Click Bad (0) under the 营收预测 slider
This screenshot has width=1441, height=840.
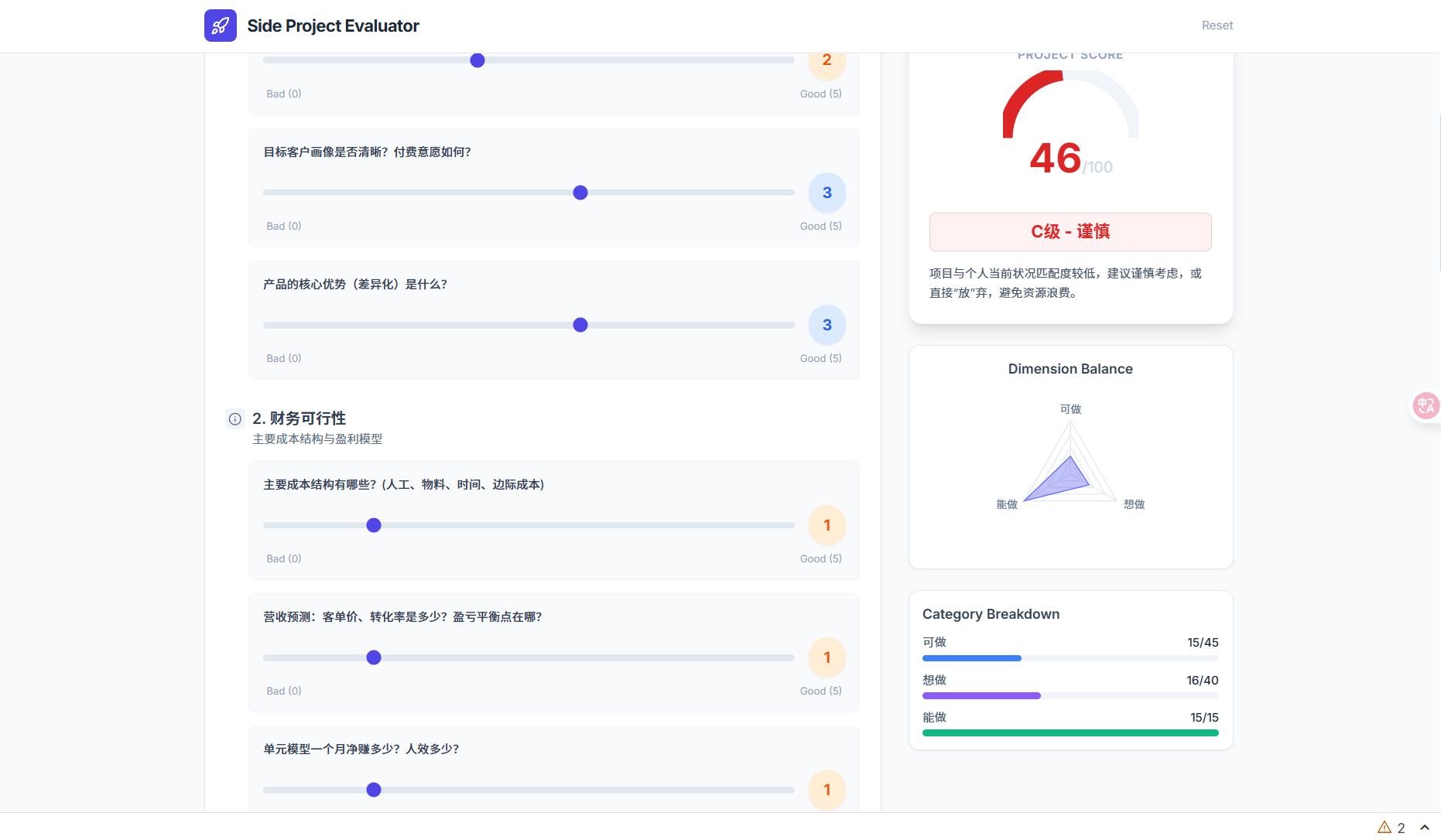click(284, 691)
